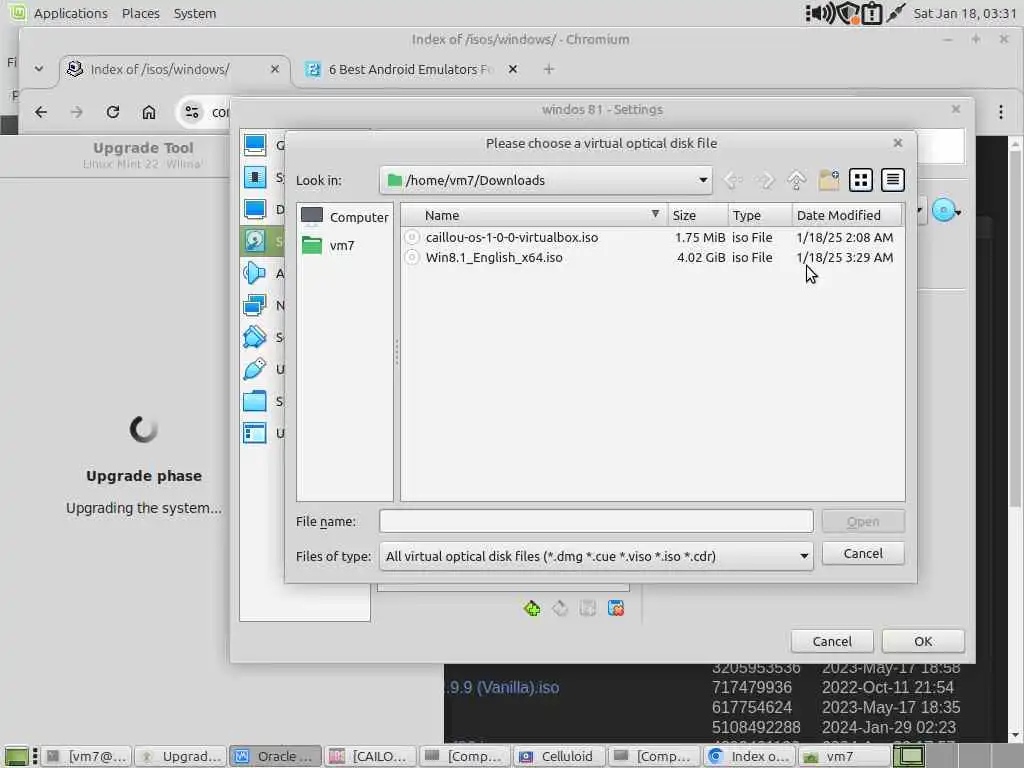1024x768 pixels.
Task: Switch file dialog to detail list view
Action: [893, 180]
